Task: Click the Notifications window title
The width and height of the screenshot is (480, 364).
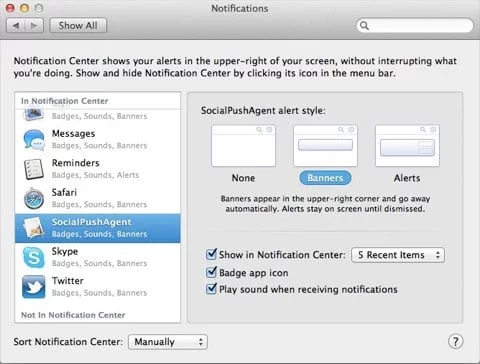Action: pos(240,8)
